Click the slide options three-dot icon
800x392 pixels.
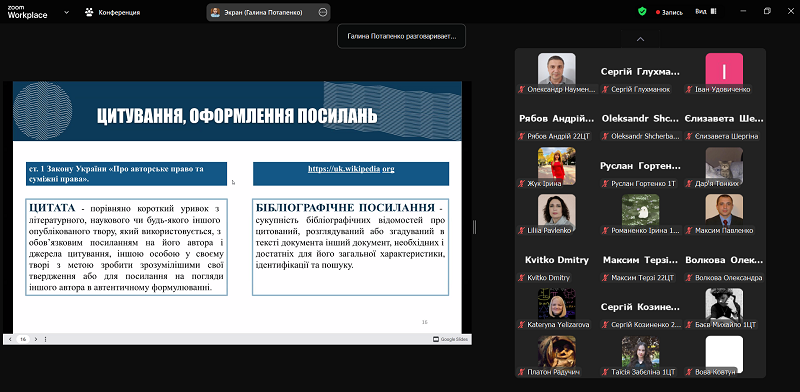(45, 339)
